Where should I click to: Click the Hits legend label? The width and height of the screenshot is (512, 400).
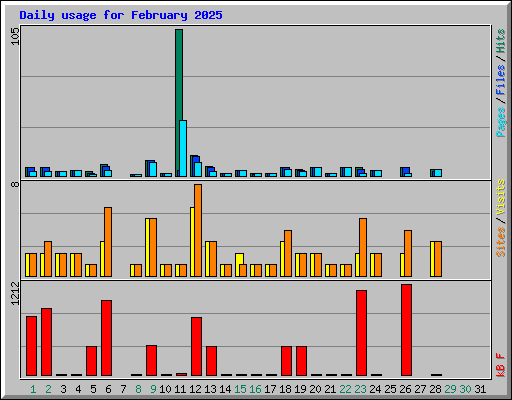click(501, 41)
